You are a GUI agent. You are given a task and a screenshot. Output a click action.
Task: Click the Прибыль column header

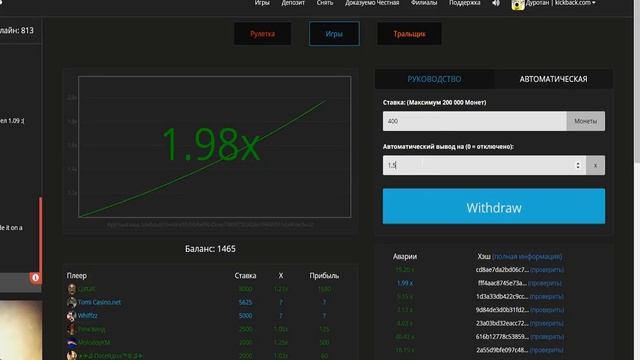tap(324, 276)
